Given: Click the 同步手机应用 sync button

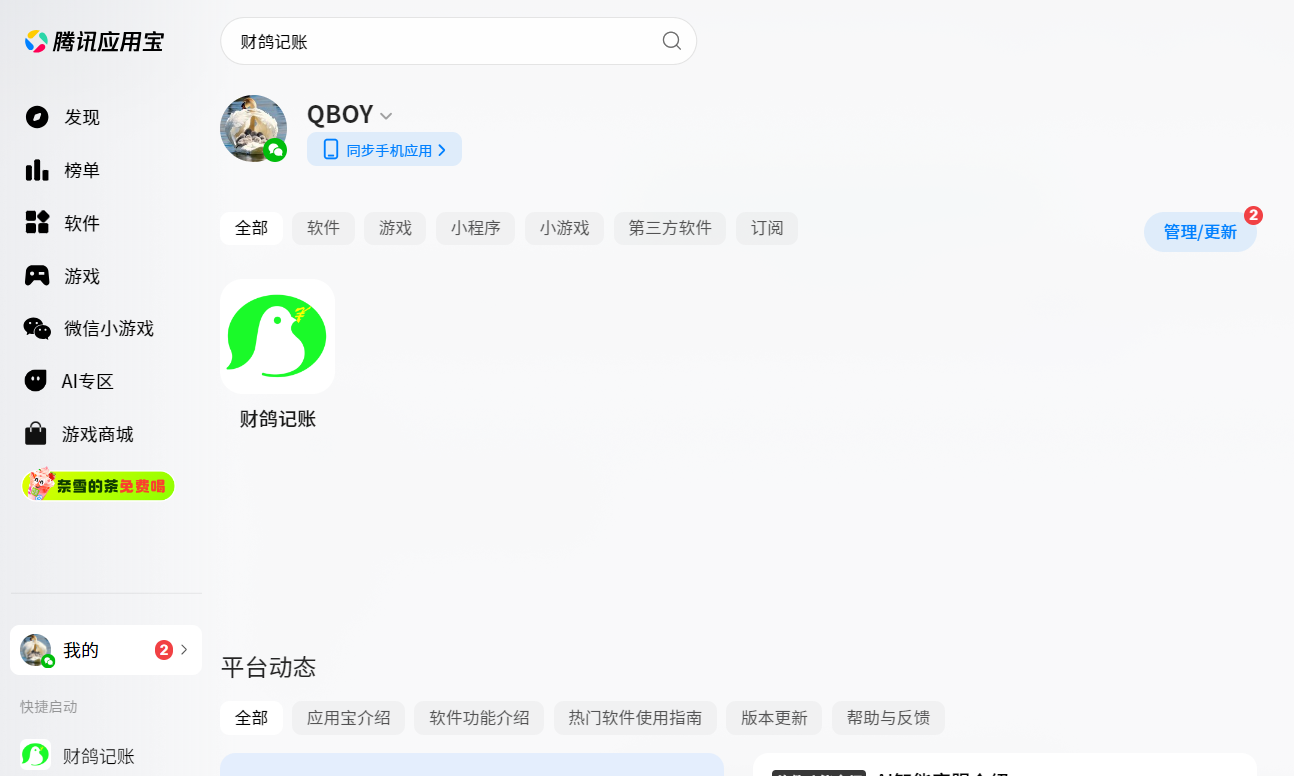Looking at the screenshot, I should 384,149.
